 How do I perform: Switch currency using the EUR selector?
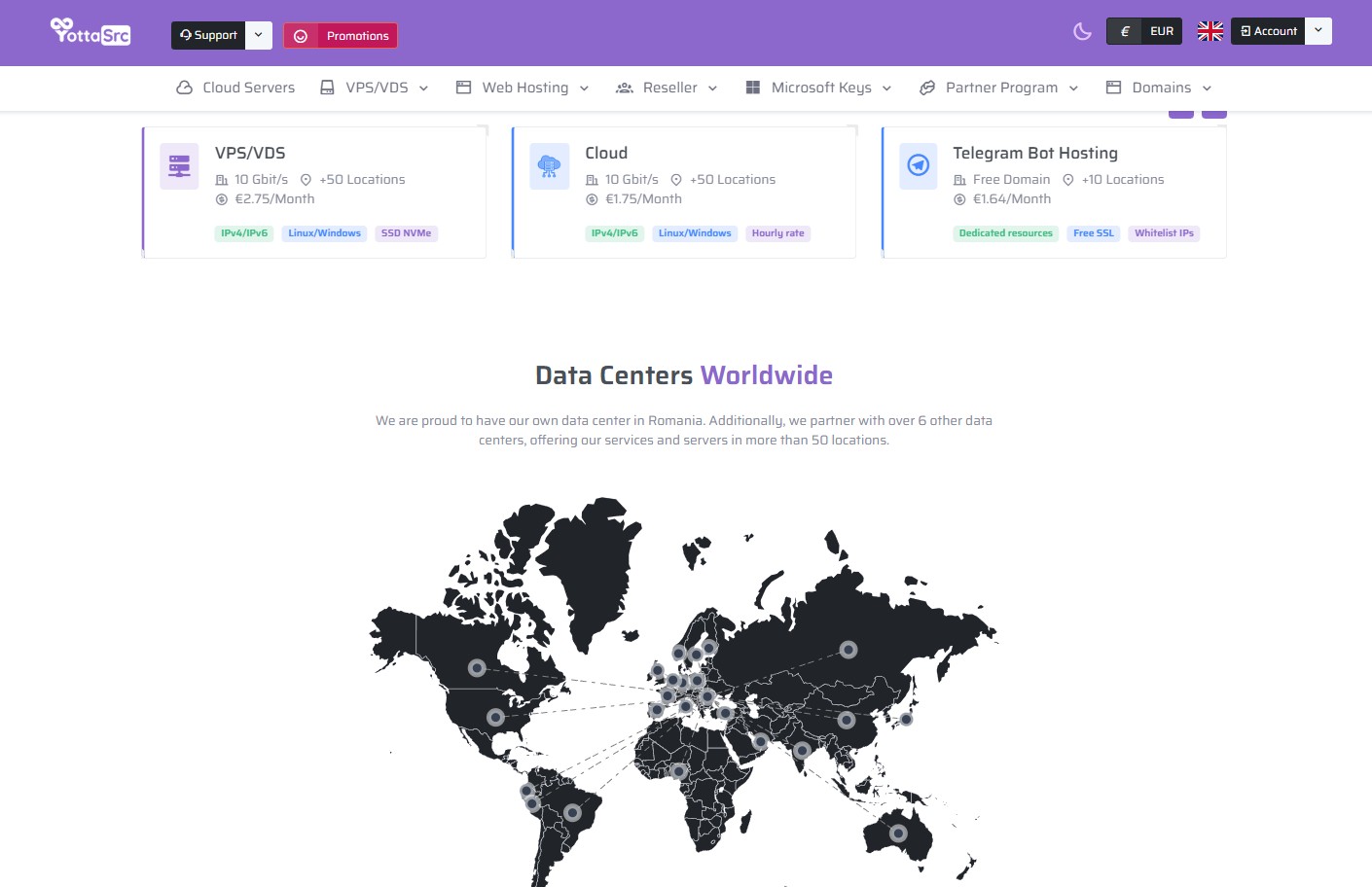(1143, 30)
